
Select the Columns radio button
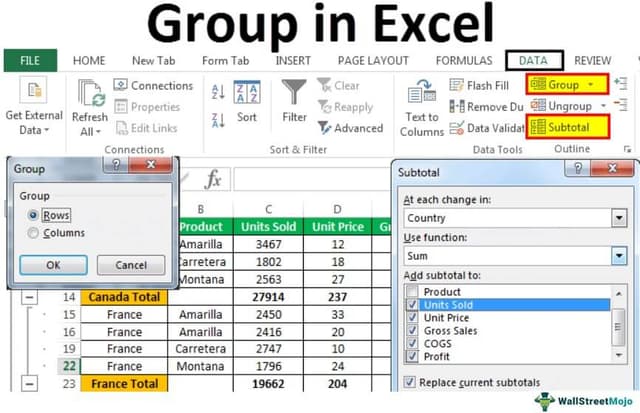coord(34,233)
